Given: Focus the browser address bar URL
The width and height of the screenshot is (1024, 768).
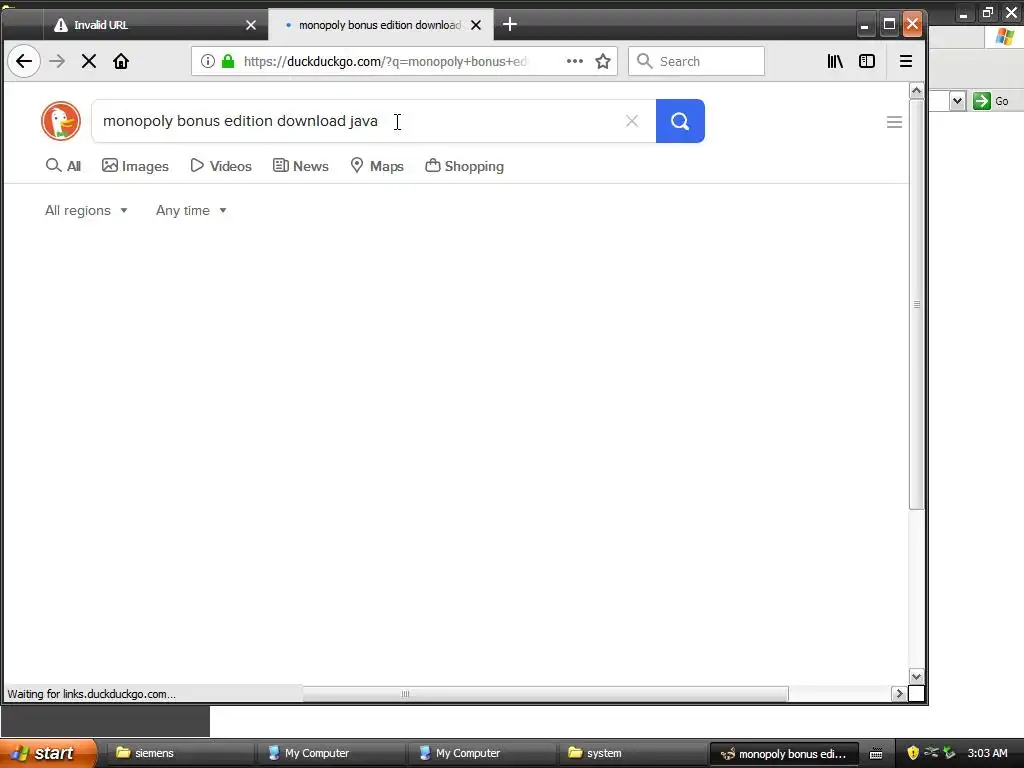Looking at the screenshot, I should 385,61.
